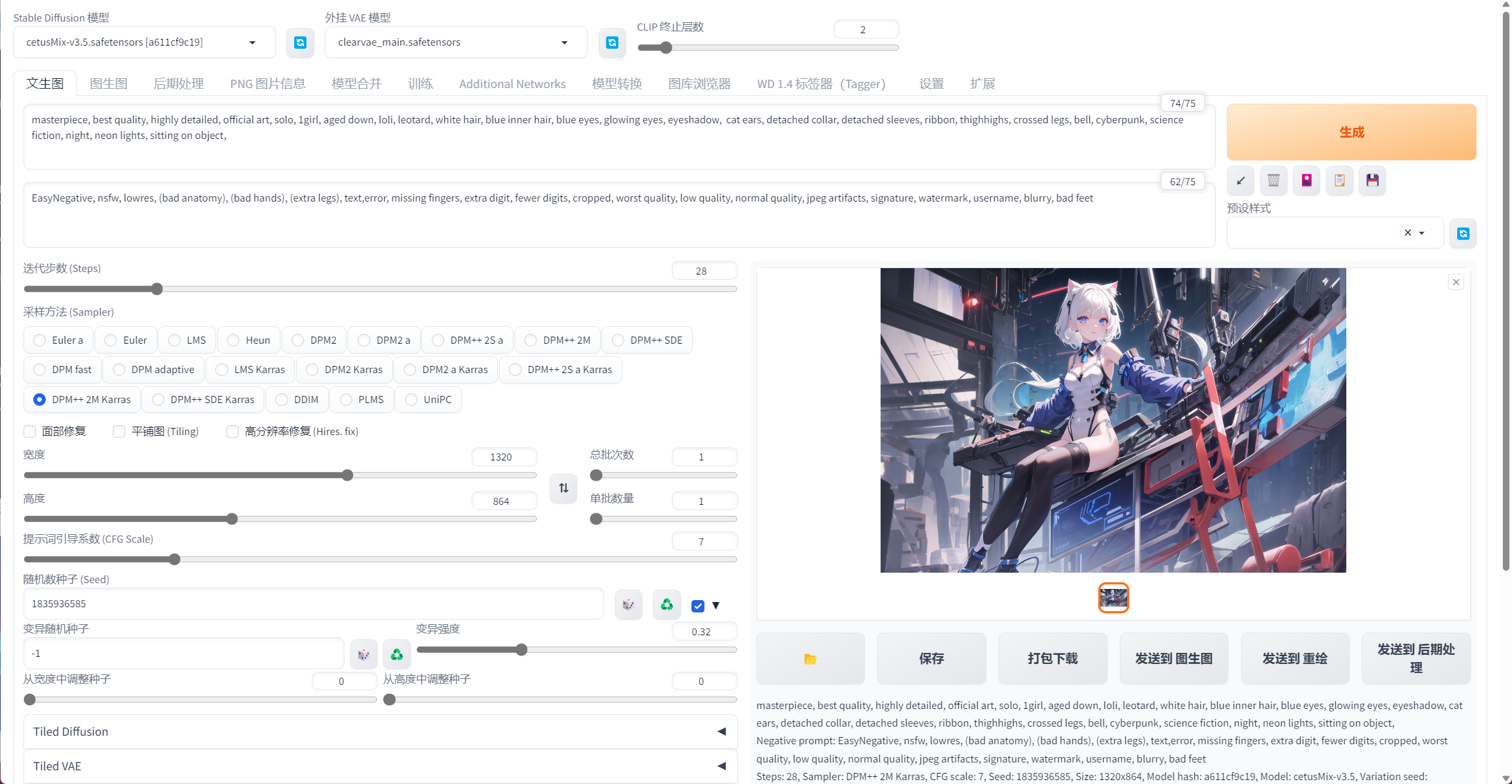This screenshot has width=1512, height=784.
Task: Randomize seed with the dice icon
Action: coord(628,605)
